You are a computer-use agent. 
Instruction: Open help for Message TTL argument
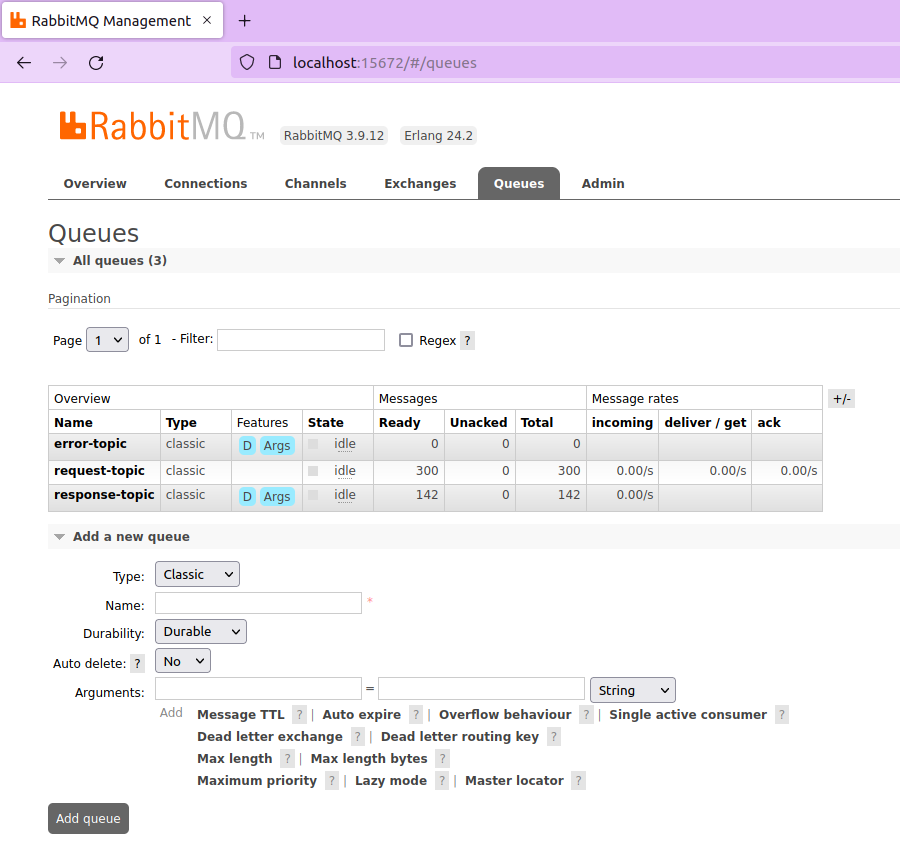(x=299, y=715)
